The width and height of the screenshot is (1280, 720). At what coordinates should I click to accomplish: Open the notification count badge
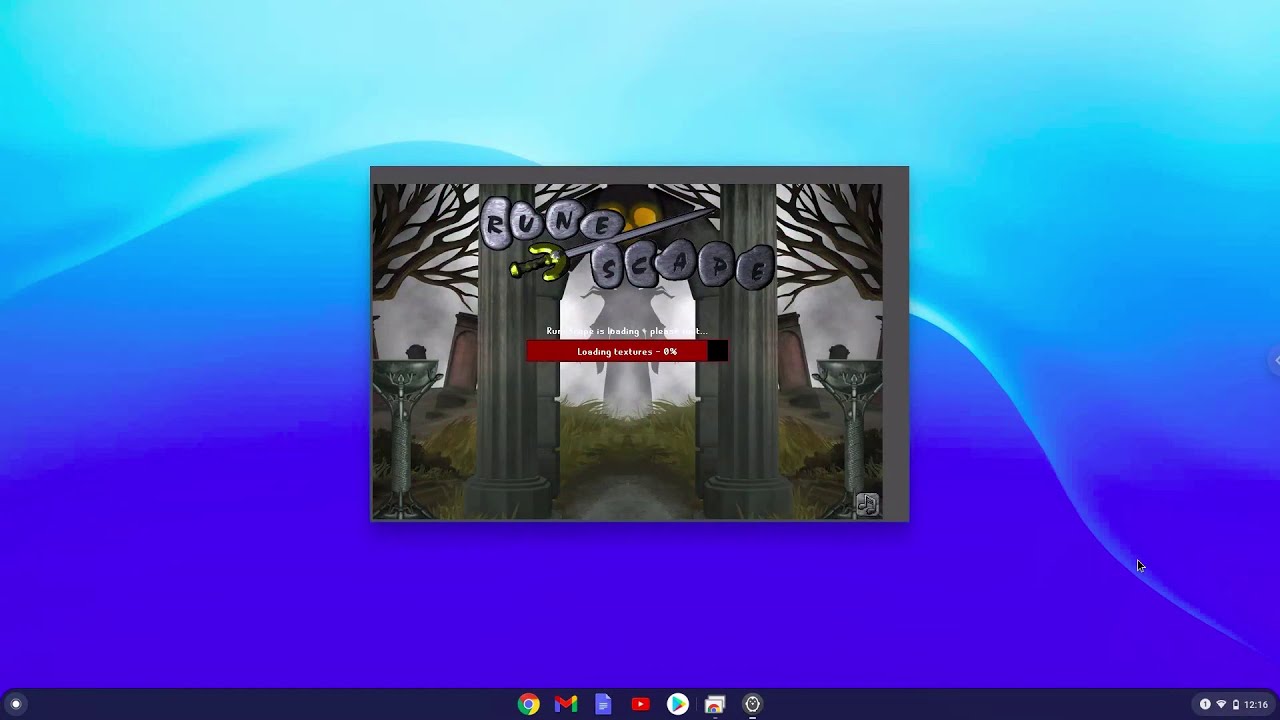(x=1205, y=704)
